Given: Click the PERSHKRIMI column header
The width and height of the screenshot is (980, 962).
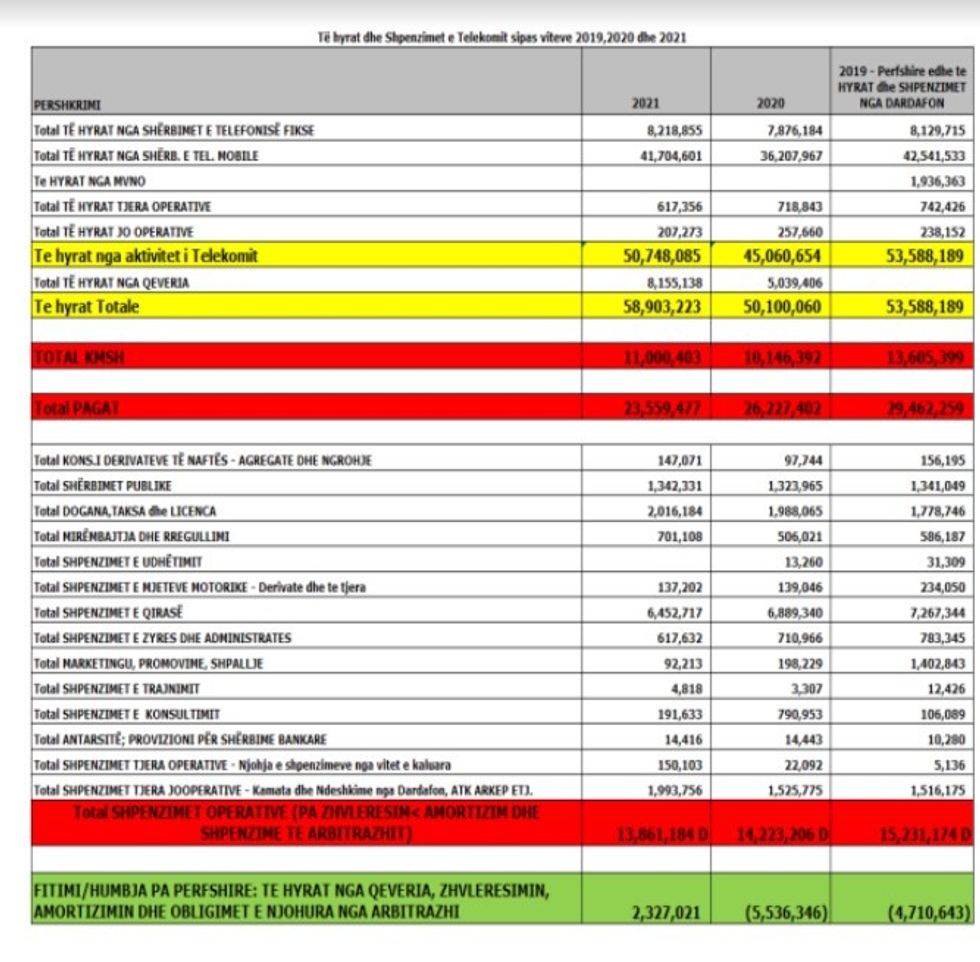Looking at the screenshot, I should point(68,104).
